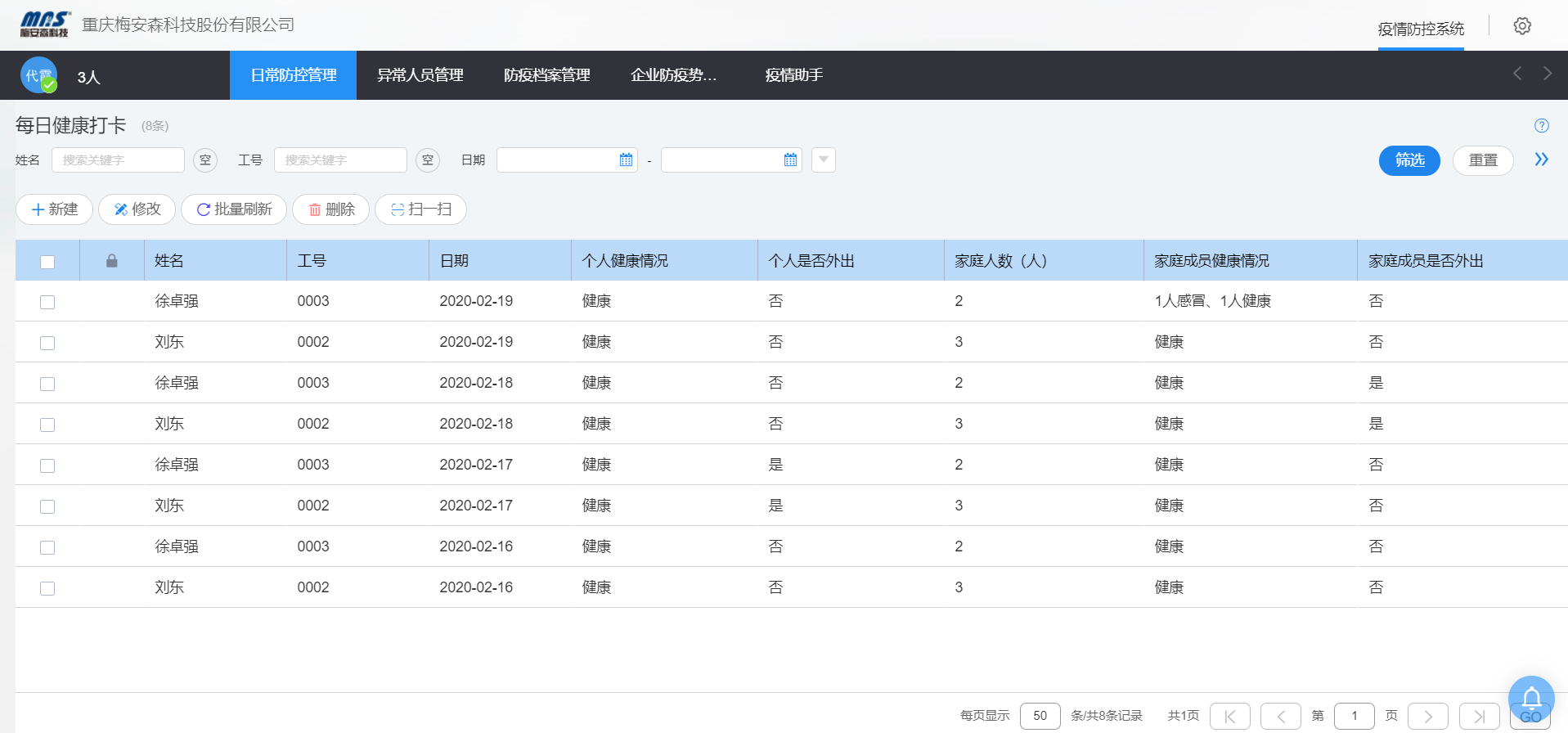This screenshot has width=1568, height=733.
Task: Change the 50 per-page display box
Action: [1040, 716]
